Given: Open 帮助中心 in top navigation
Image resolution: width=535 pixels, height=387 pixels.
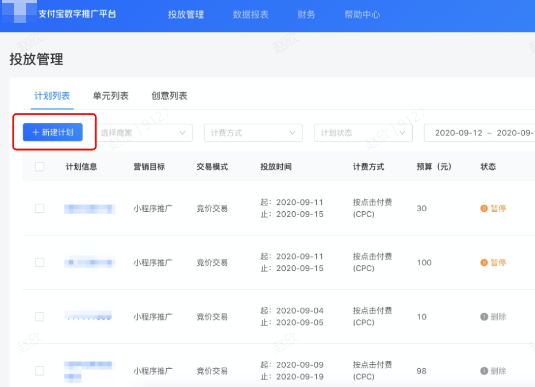Looking at the screenshot, I should point(362,14).
